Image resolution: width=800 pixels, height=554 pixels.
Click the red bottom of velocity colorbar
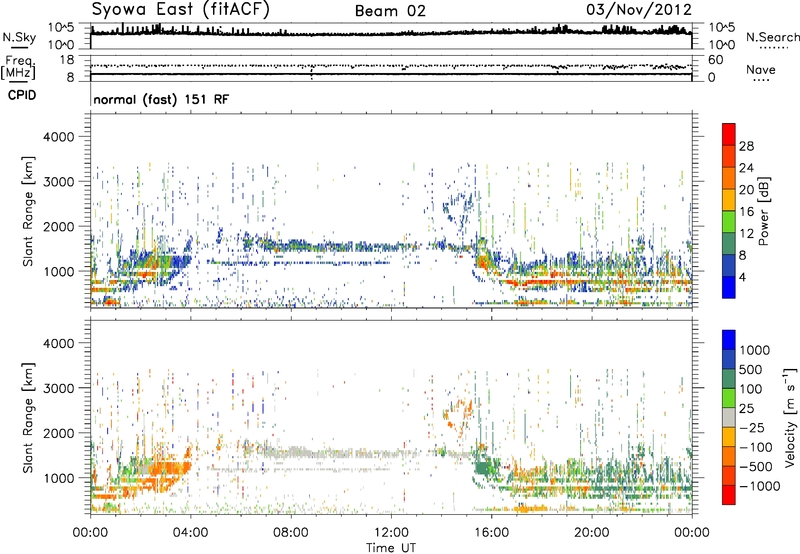click(729, 495)
